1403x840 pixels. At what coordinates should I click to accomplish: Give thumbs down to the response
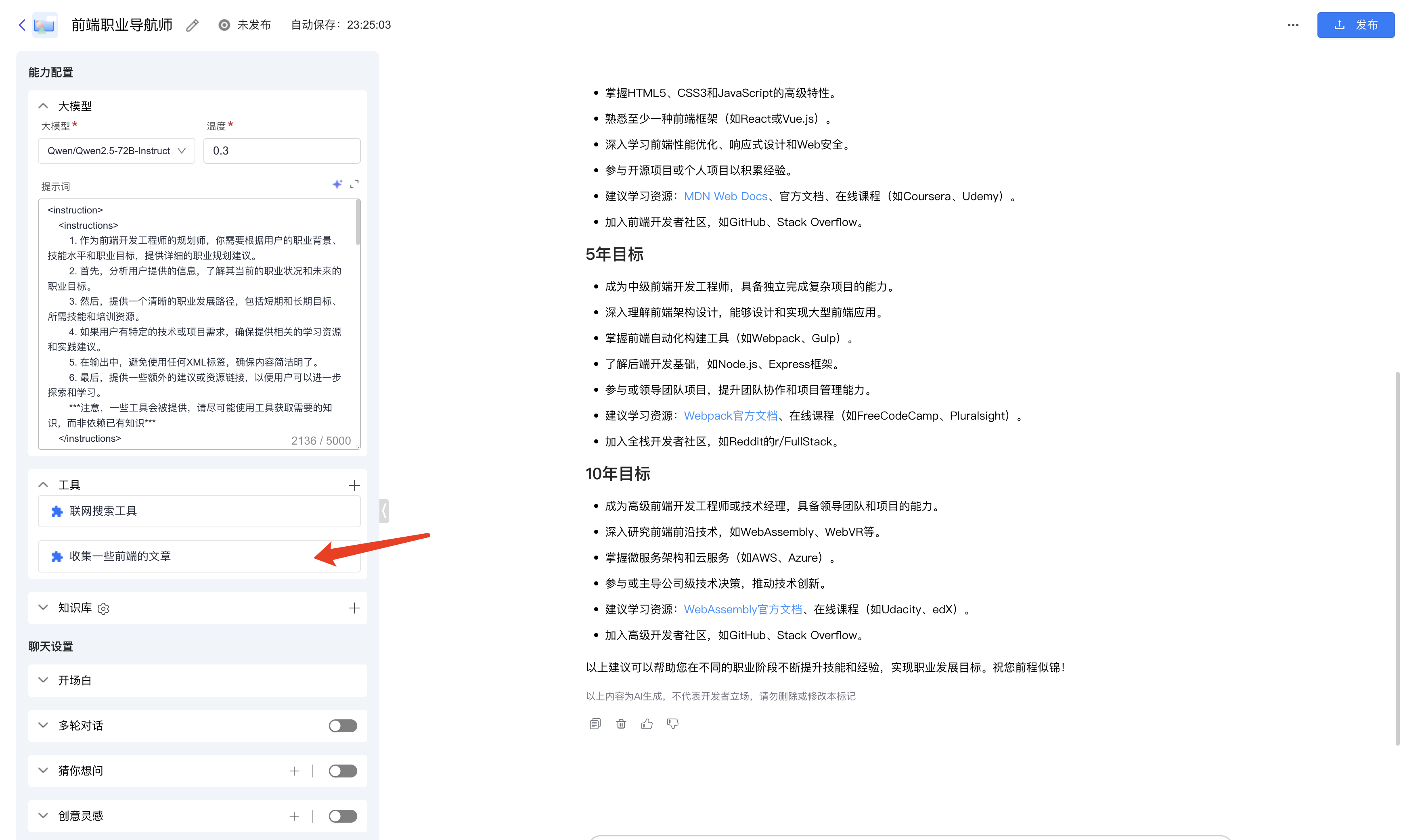click(x=672, y=724)
